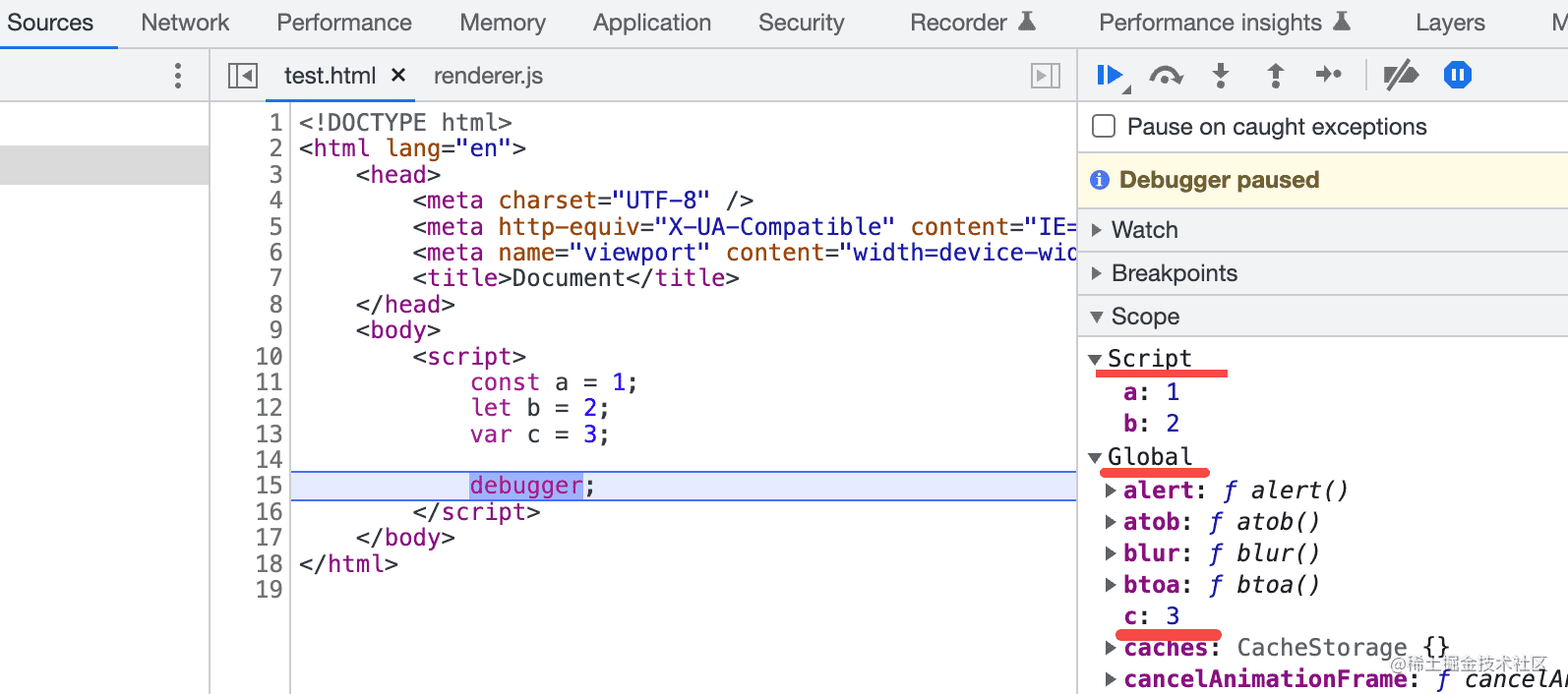Open the renderer.js file tab

(x=488, y=76)
